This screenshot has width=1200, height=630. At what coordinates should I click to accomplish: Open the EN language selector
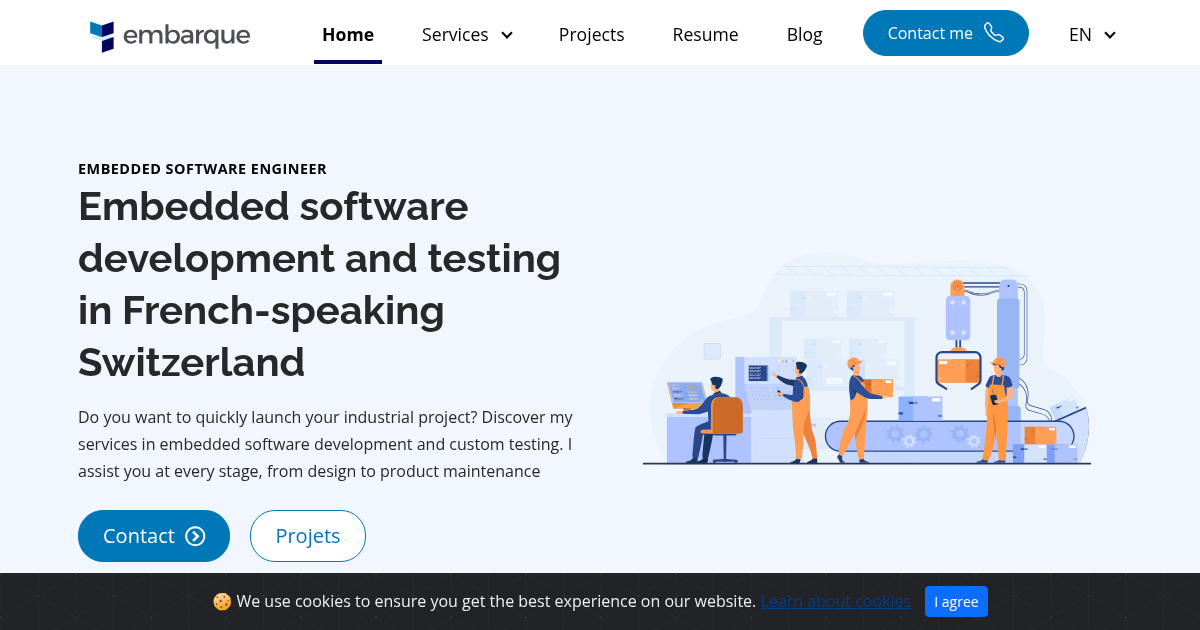click(x=1092, y=34)
